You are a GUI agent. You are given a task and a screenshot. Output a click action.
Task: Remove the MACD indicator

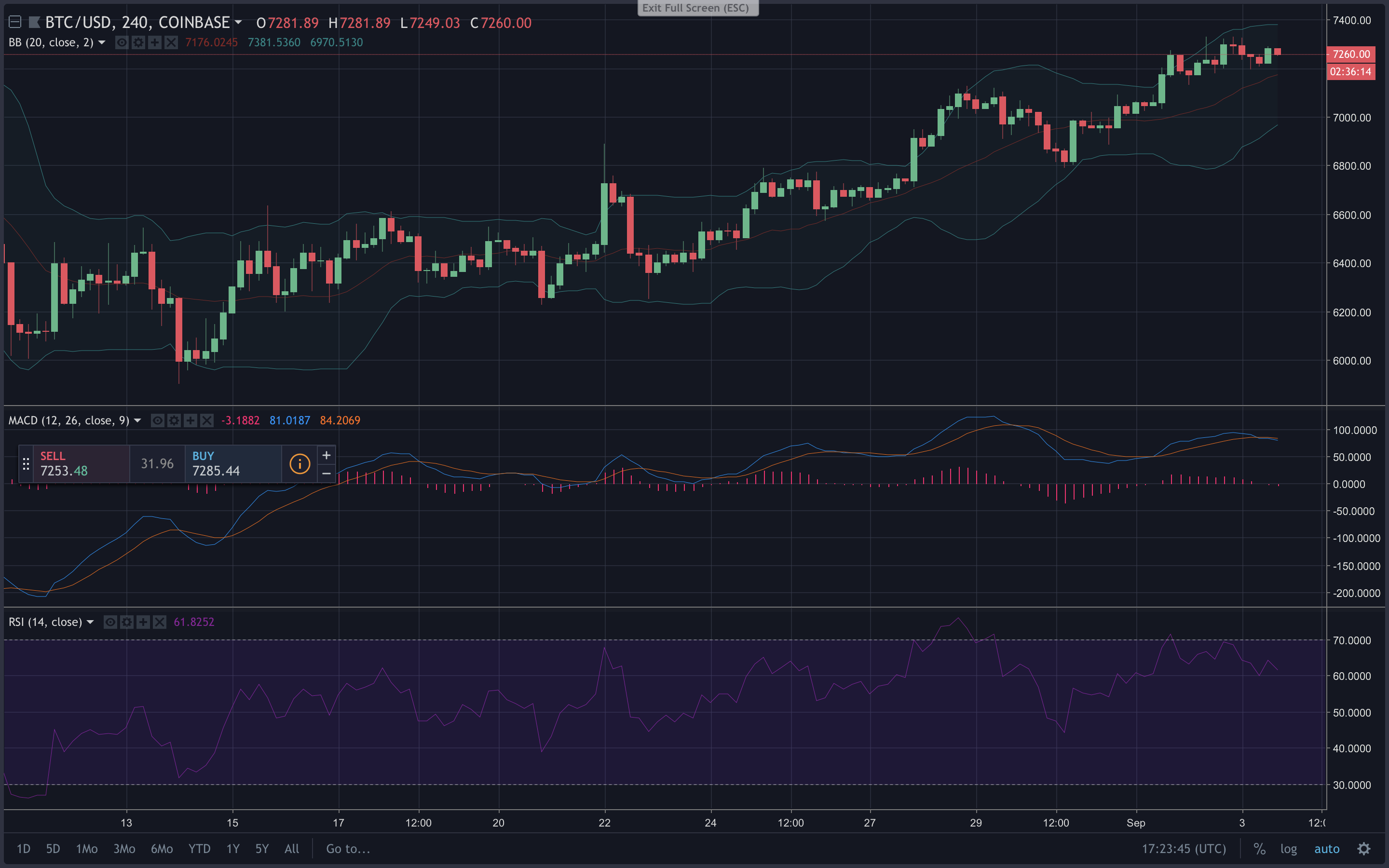[x=207, y=420]
